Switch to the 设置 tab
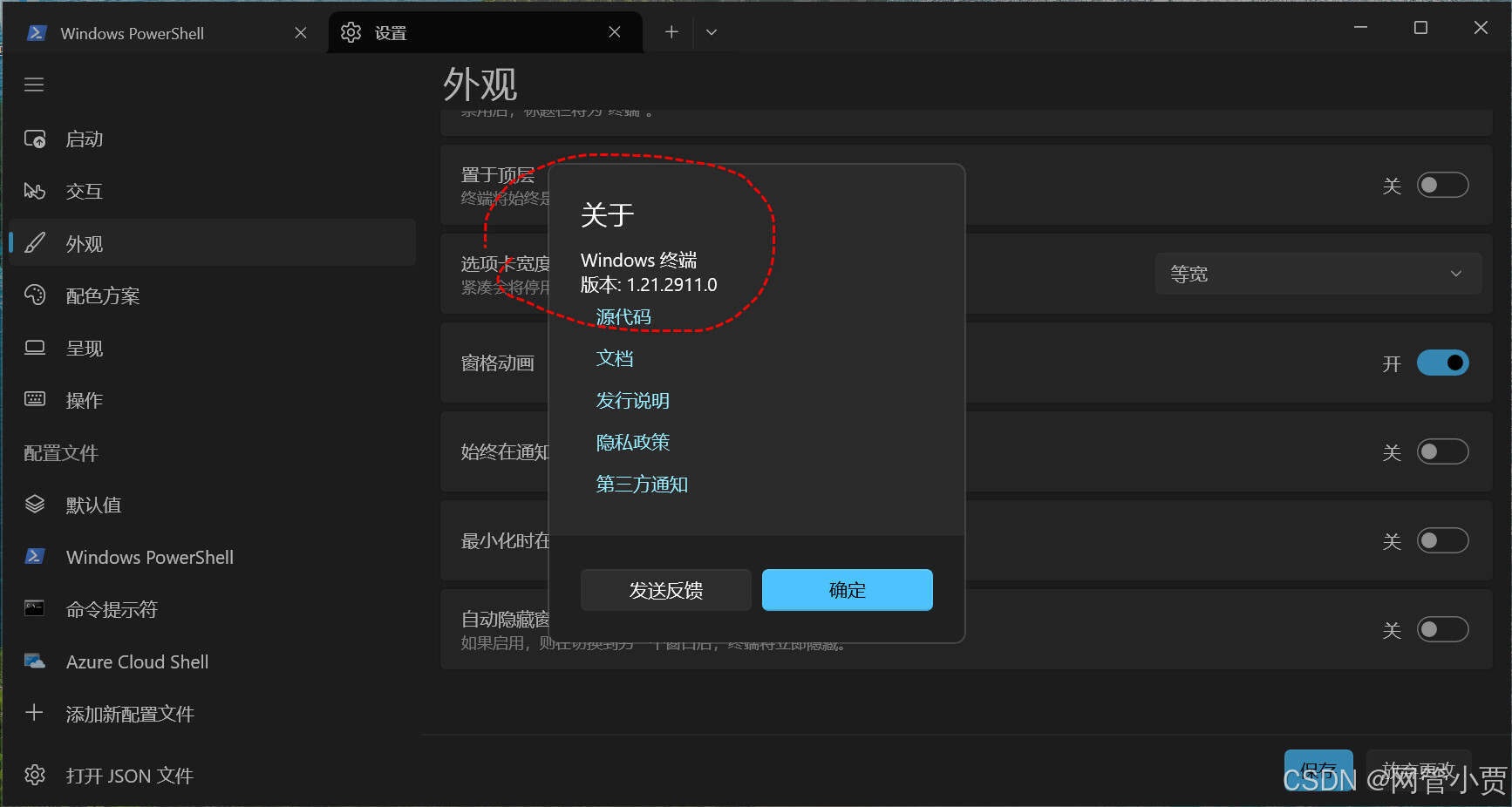1512x807 pixels. [x=485, y=33]
